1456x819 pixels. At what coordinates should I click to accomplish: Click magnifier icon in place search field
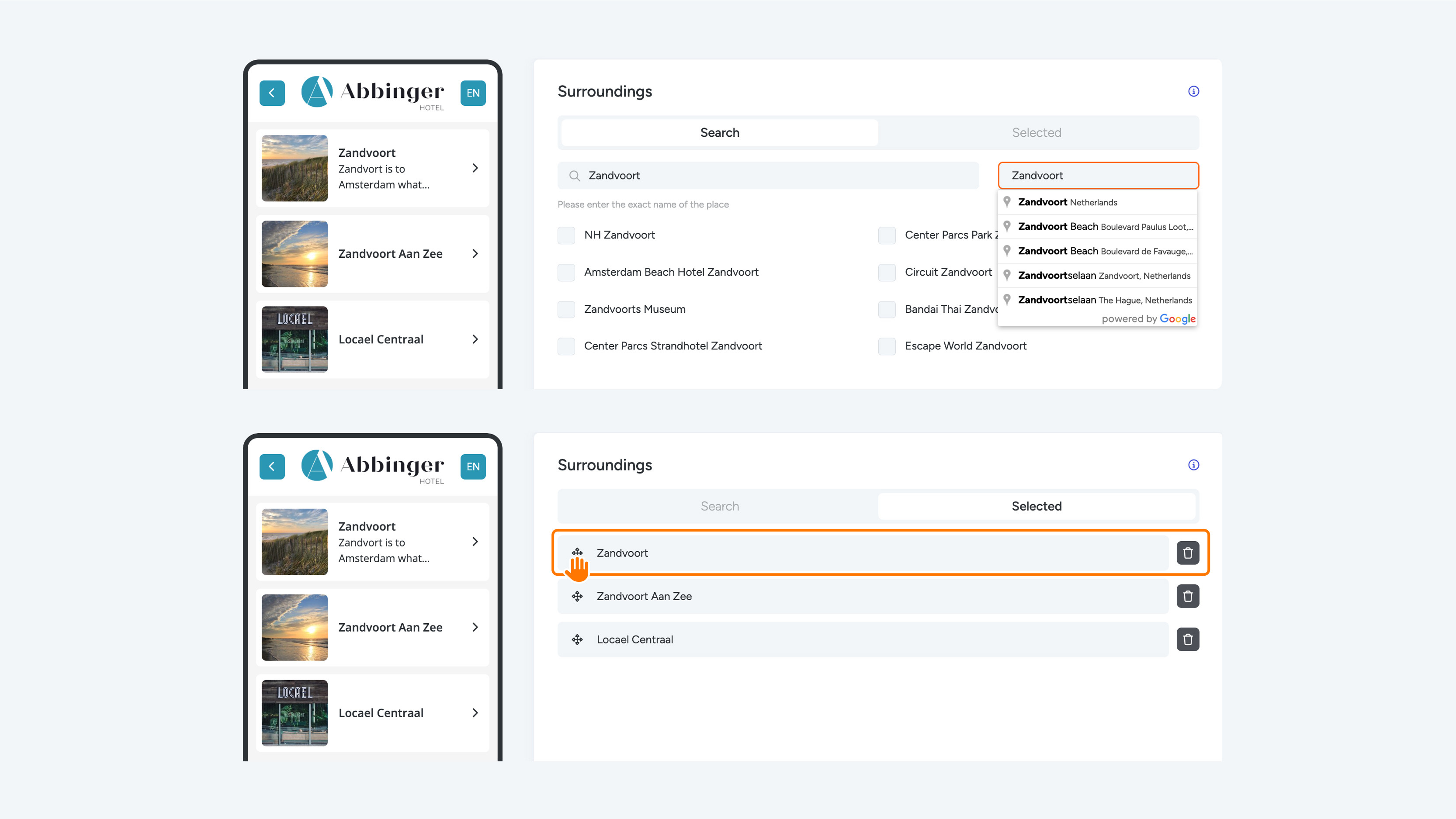pyautogui.click(x=574, y=176)
